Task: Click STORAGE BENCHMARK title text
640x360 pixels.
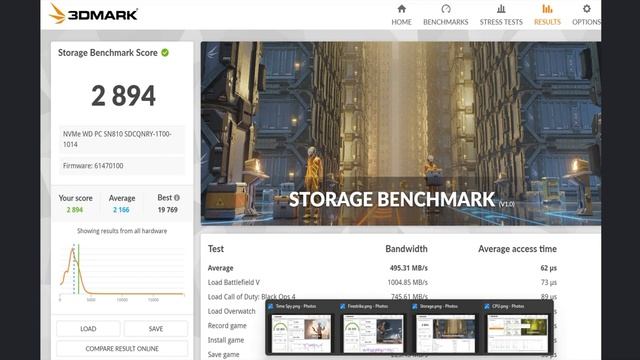Action: [x=392, y=200]
